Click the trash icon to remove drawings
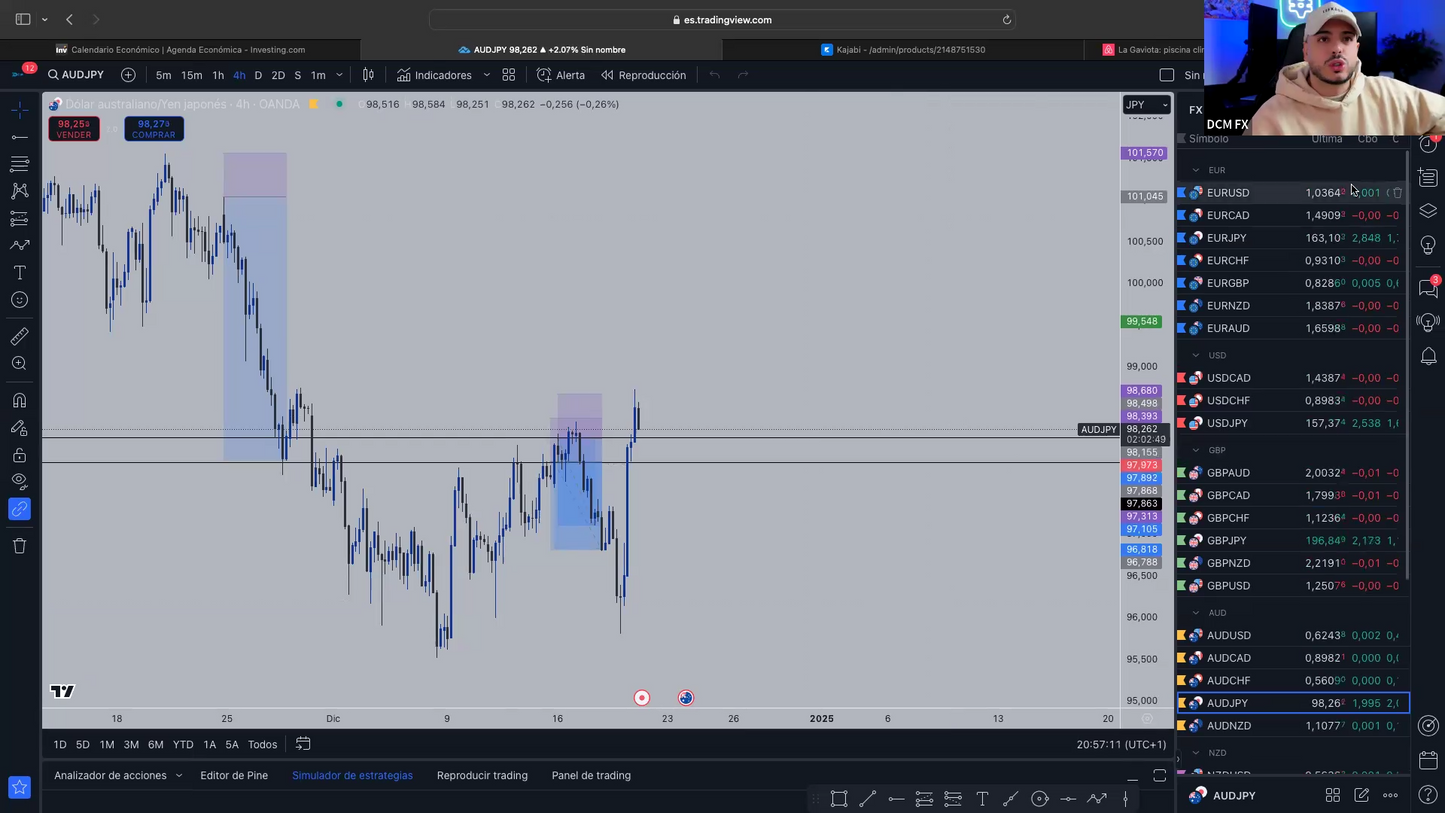 click(x=19, y=546)
